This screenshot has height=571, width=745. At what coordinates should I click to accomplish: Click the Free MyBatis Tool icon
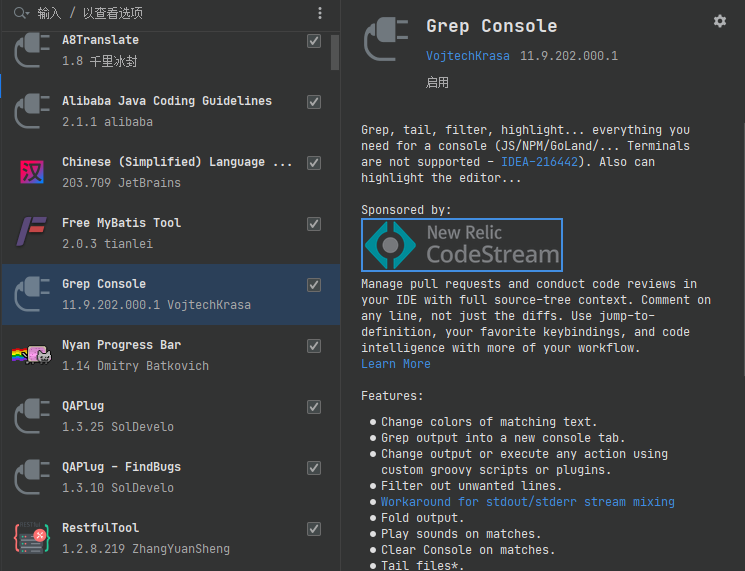[32, 232]
